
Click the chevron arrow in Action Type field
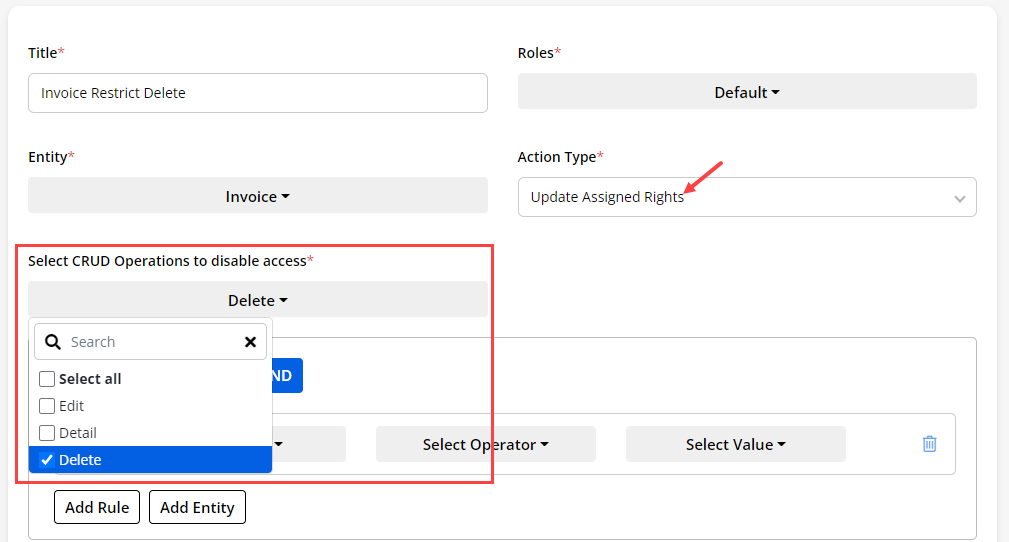pos(959,198)
